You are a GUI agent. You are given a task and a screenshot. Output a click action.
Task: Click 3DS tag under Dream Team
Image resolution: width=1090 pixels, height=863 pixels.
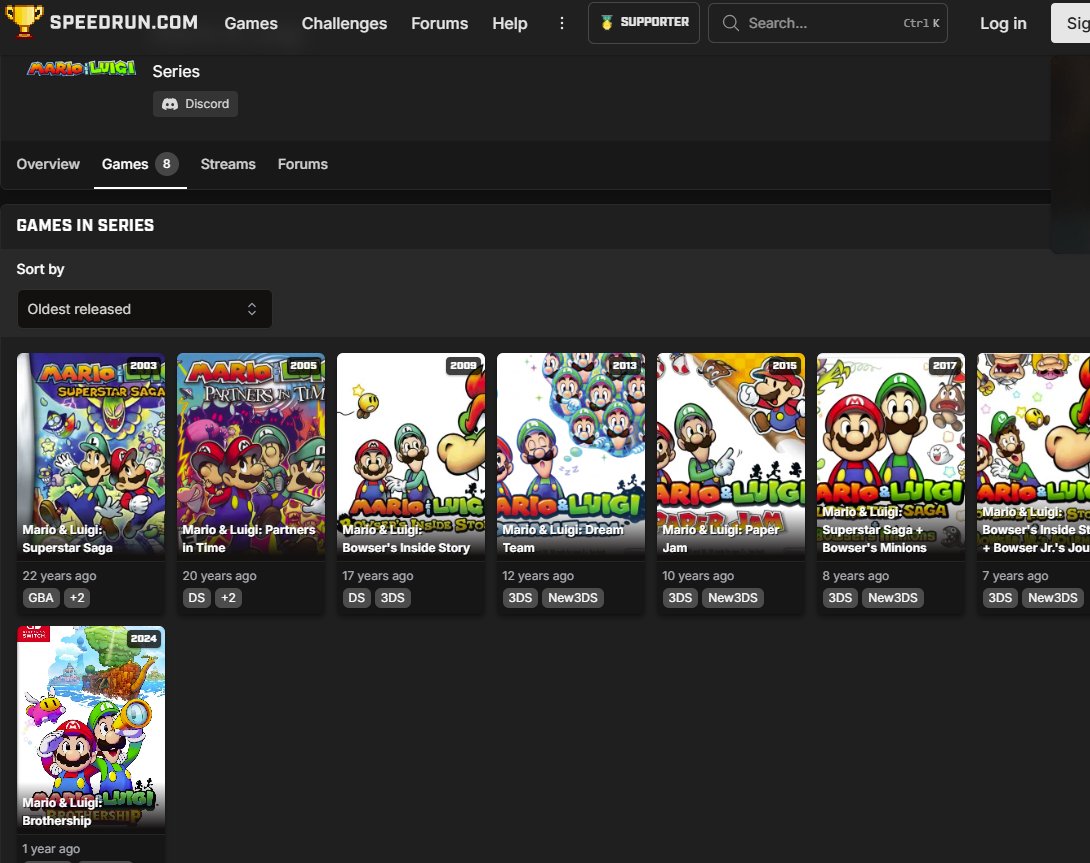[520, 597]
